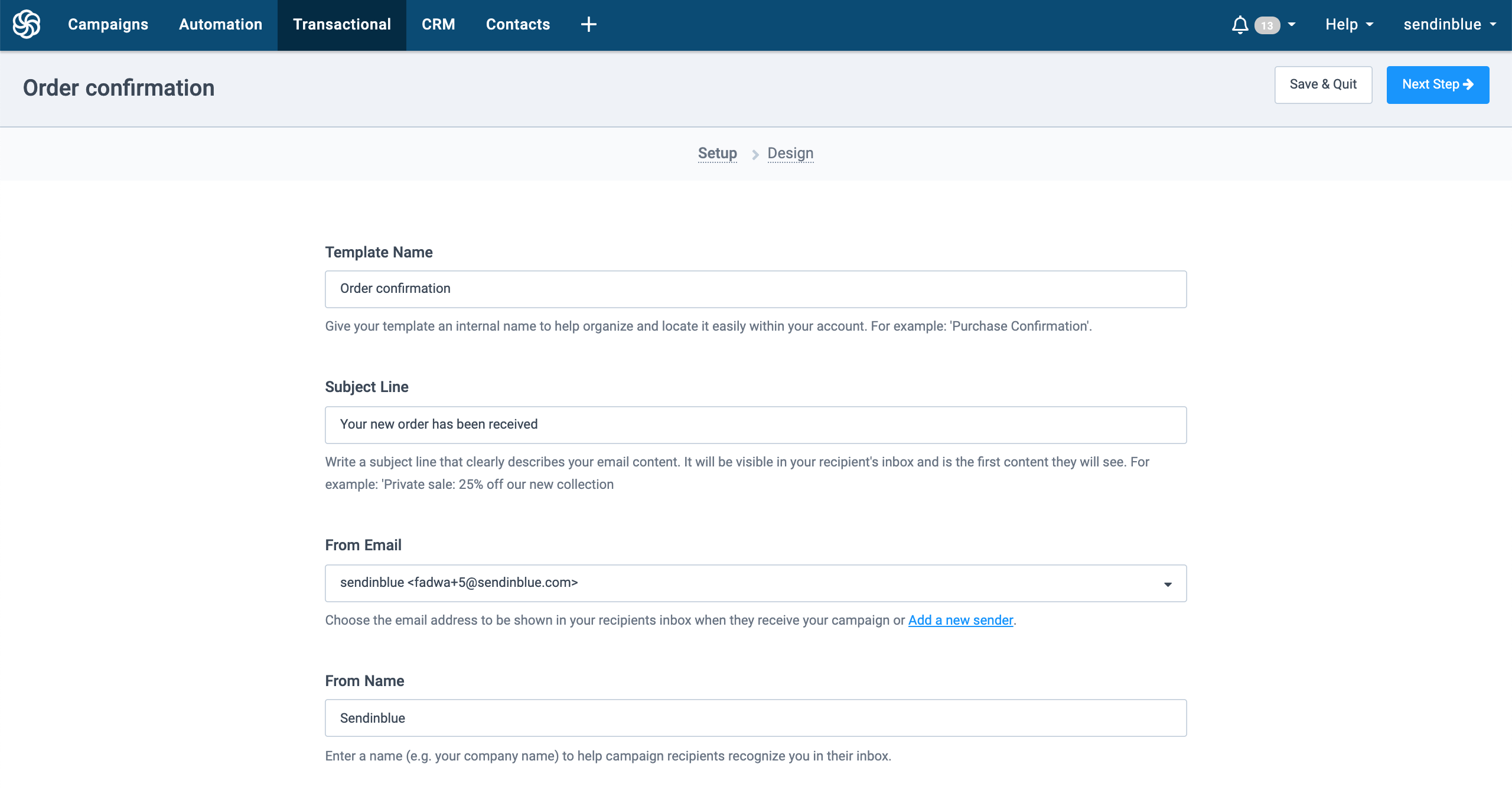Open the sendinblue account dropdown

[x=1451, y=24]
